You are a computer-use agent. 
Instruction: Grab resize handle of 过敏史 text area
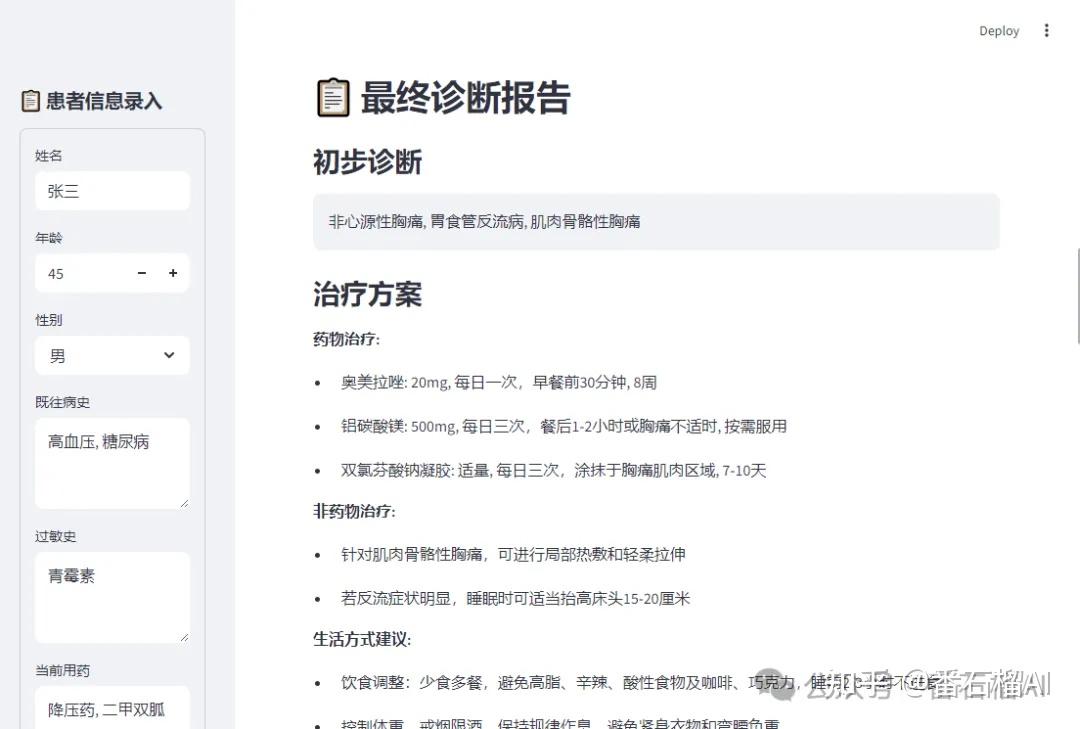point(184,637)
